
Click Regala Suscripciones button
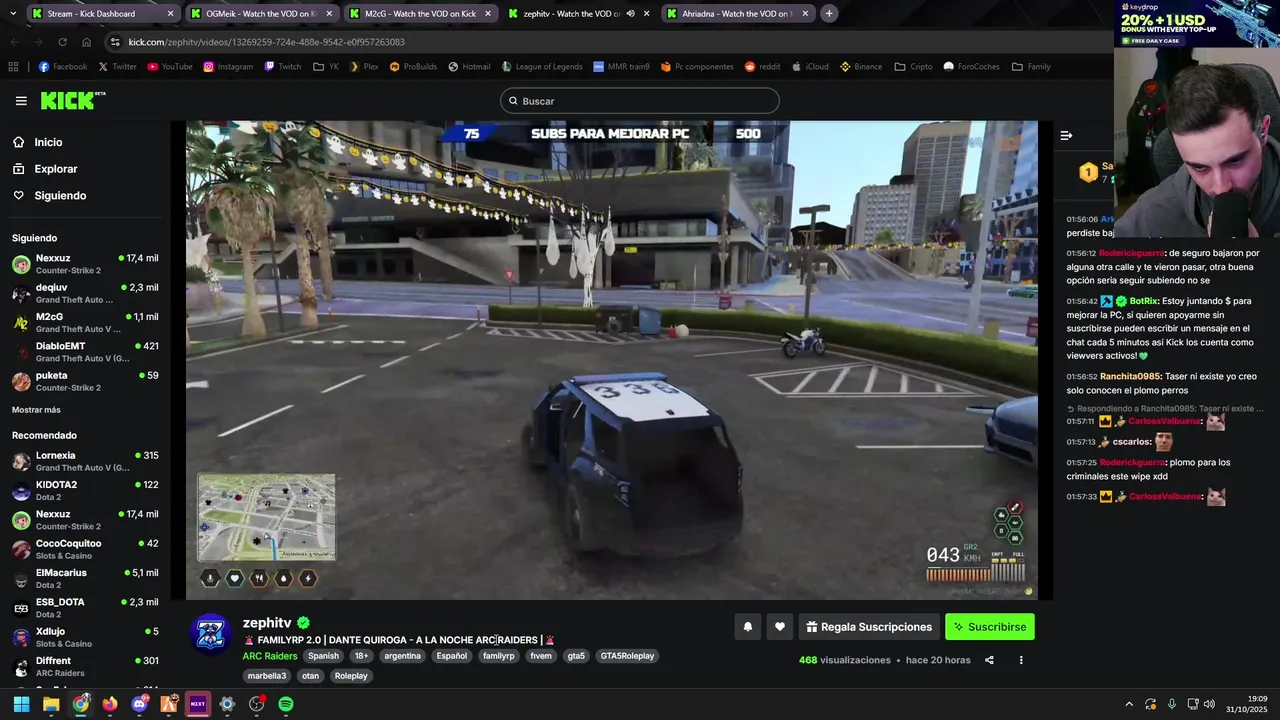point(869,627)
